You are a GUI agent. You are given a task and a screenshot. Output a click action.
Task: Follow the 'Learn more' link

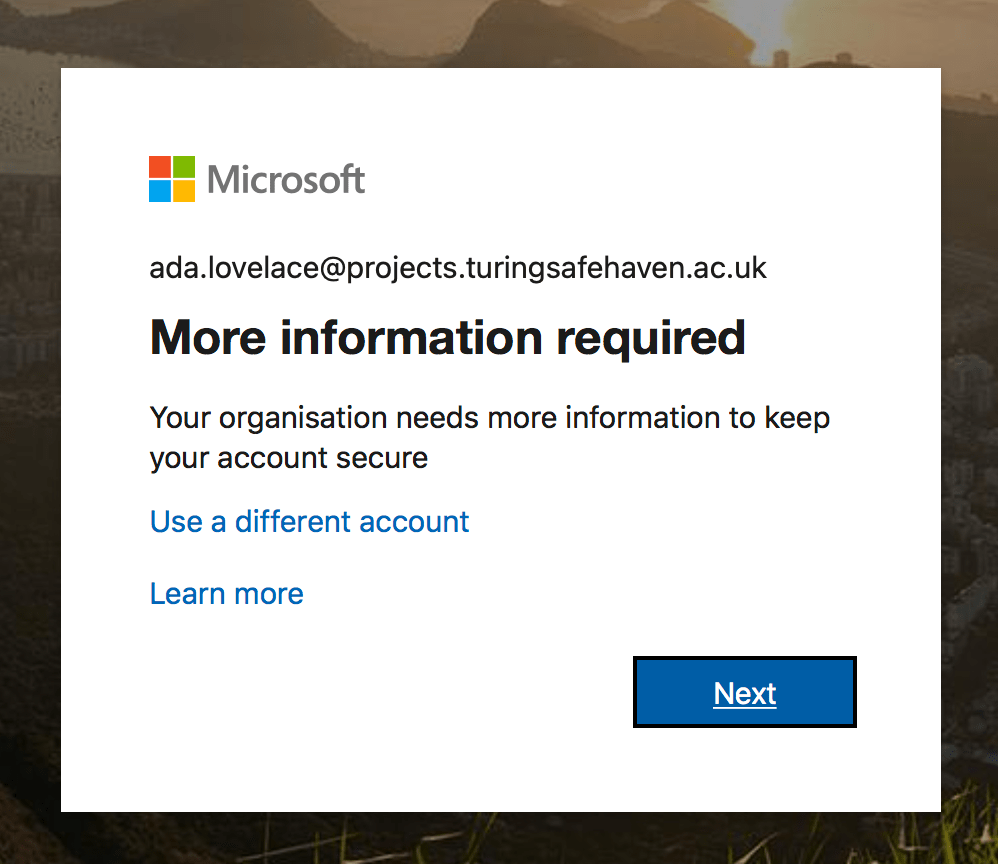click(227, 594)
